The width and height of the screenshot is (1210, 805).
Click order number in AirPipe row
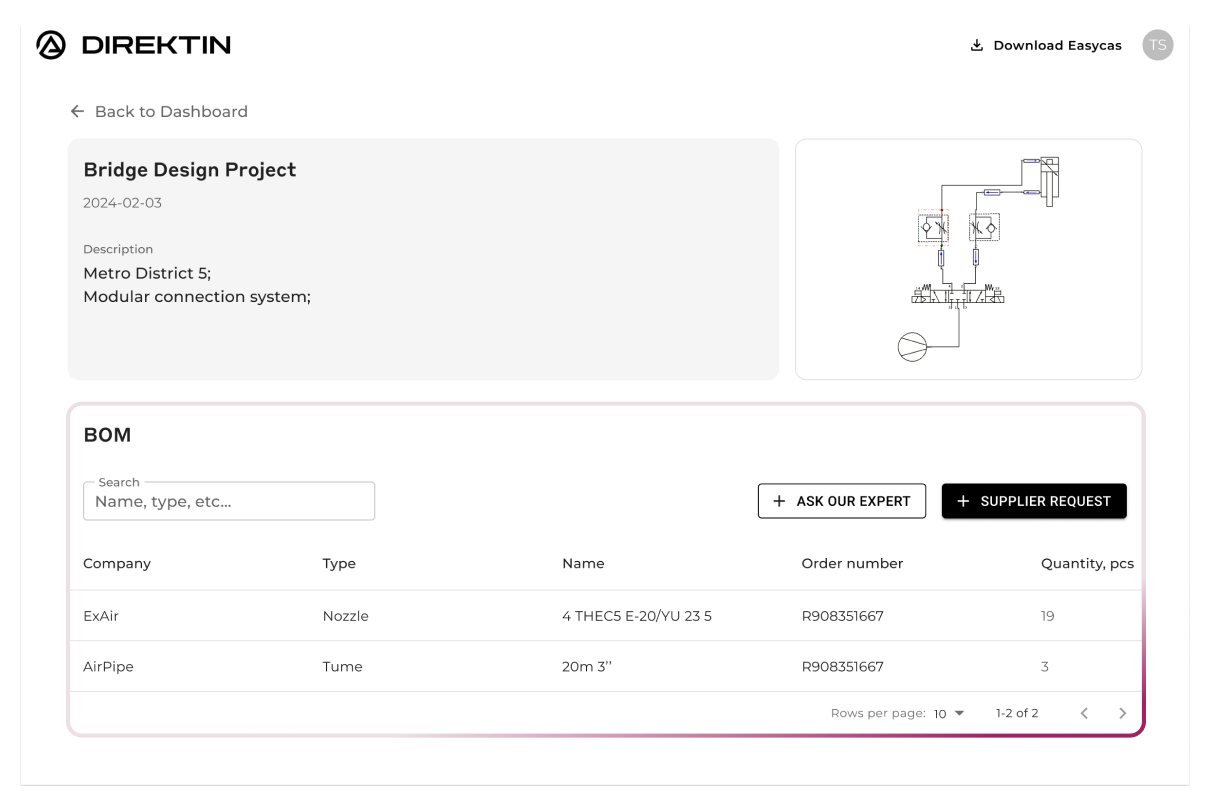coord(842,667)
